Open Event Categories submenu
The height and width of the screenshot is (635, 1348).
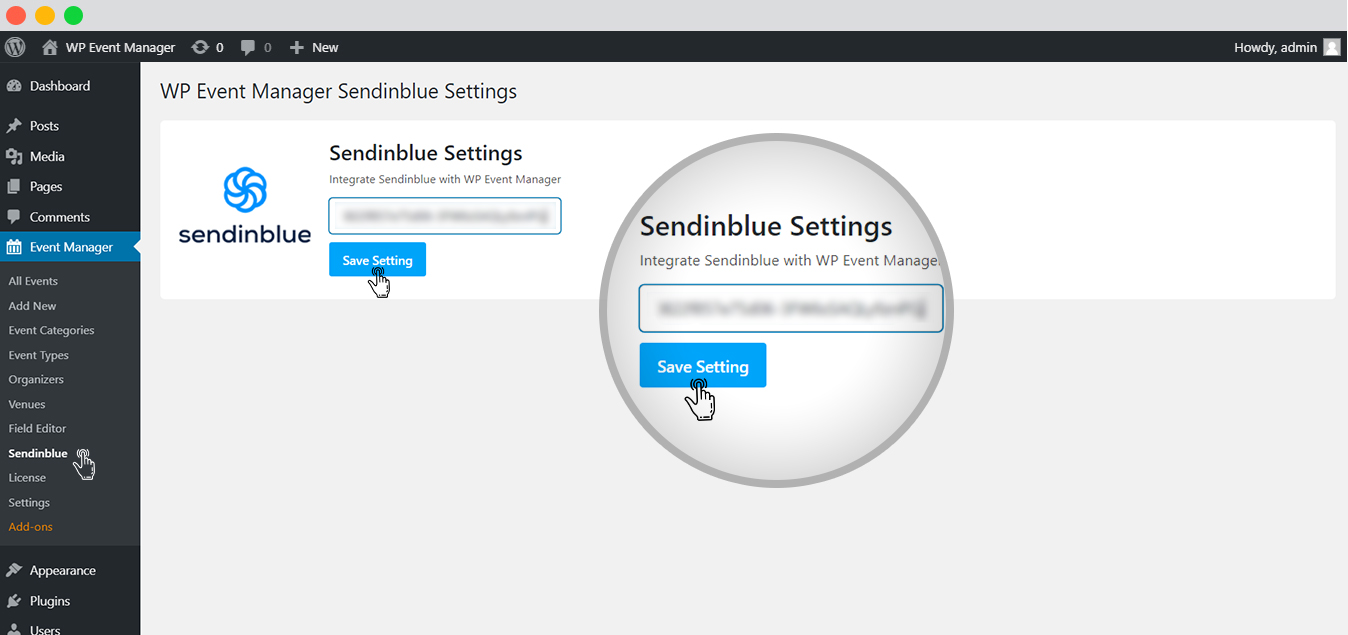51,330
